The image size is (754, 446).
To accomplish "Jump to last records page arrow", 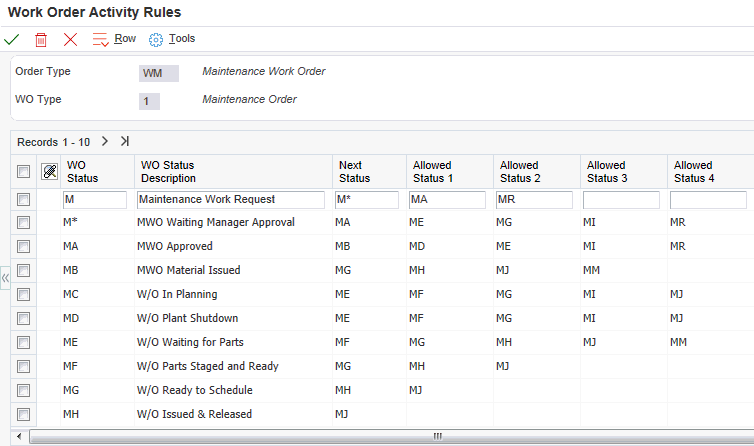I will (125, 141).
